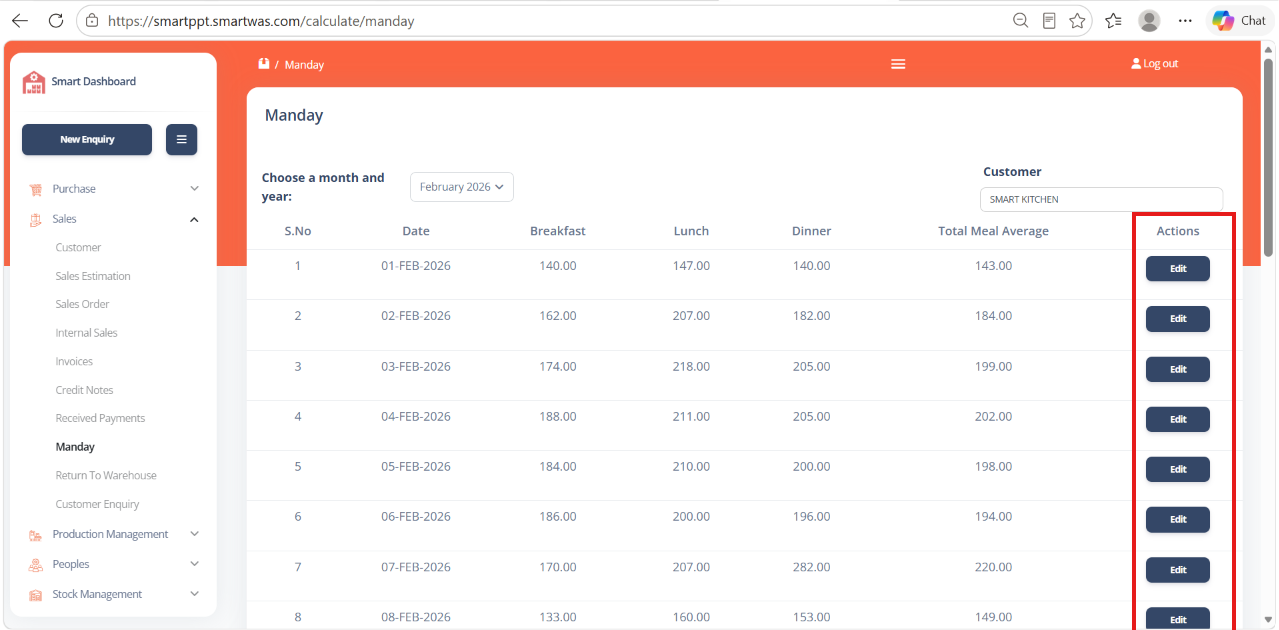Add this page to favorites star

(x=1077, y=20)
